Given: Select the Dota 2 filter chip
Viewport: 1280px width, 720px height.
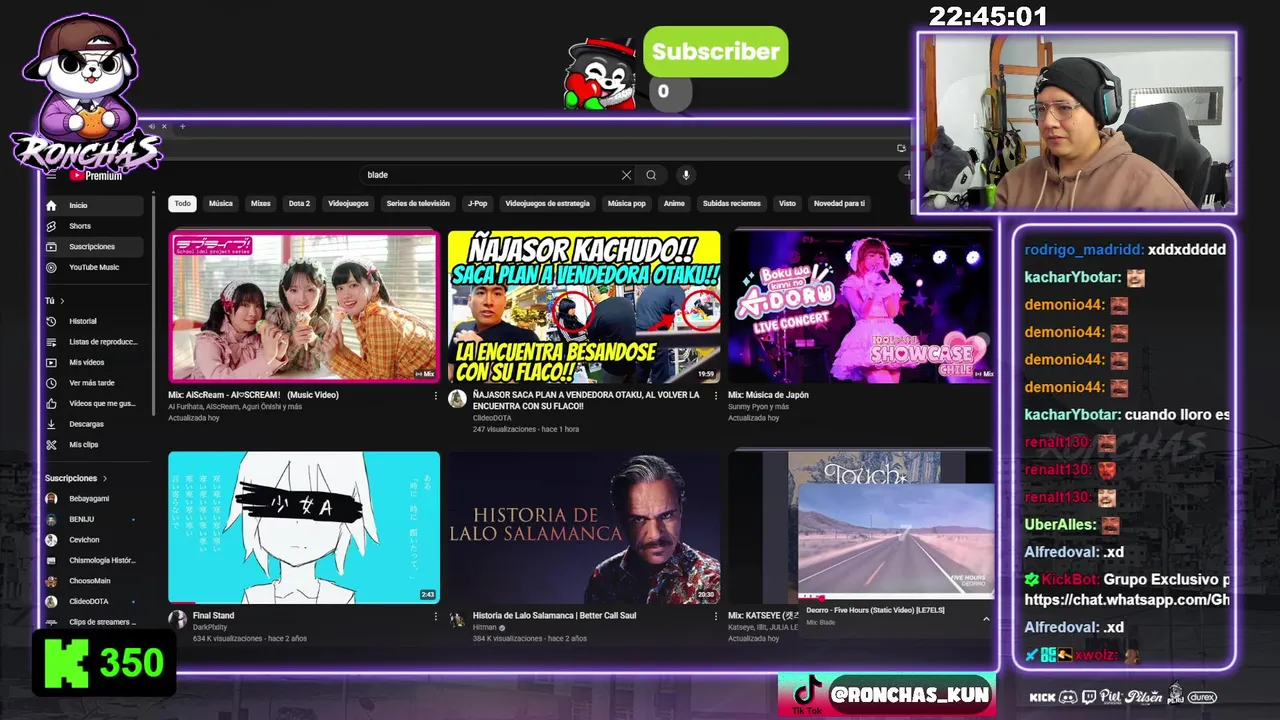Looking at the screenshot, I should (x=299, y=203).
